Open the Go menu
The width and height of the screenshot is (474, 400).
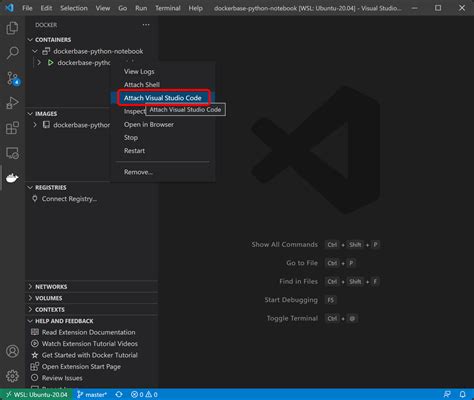123,8
